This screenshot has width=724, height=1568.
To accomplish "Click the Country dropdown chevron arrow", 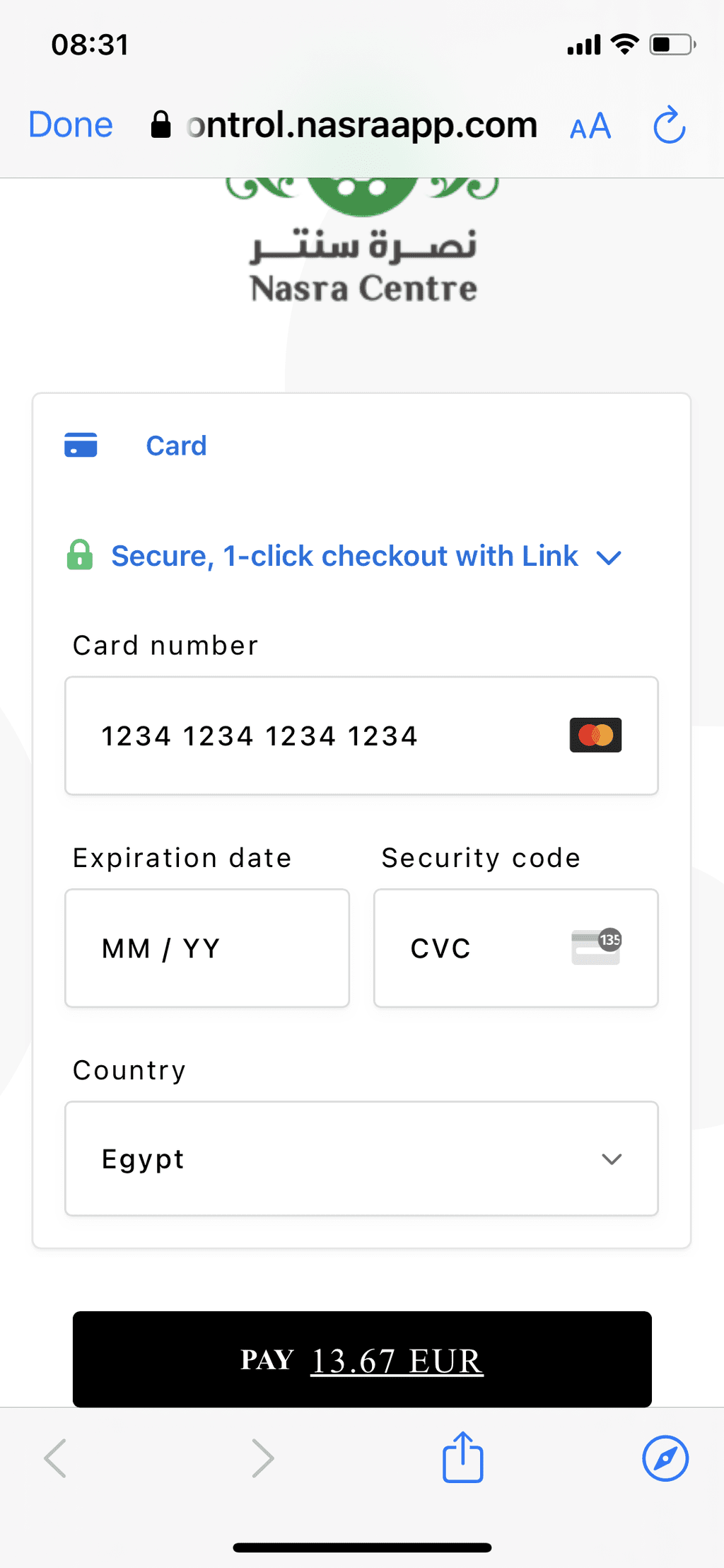I will click(x=612, y=1159).
